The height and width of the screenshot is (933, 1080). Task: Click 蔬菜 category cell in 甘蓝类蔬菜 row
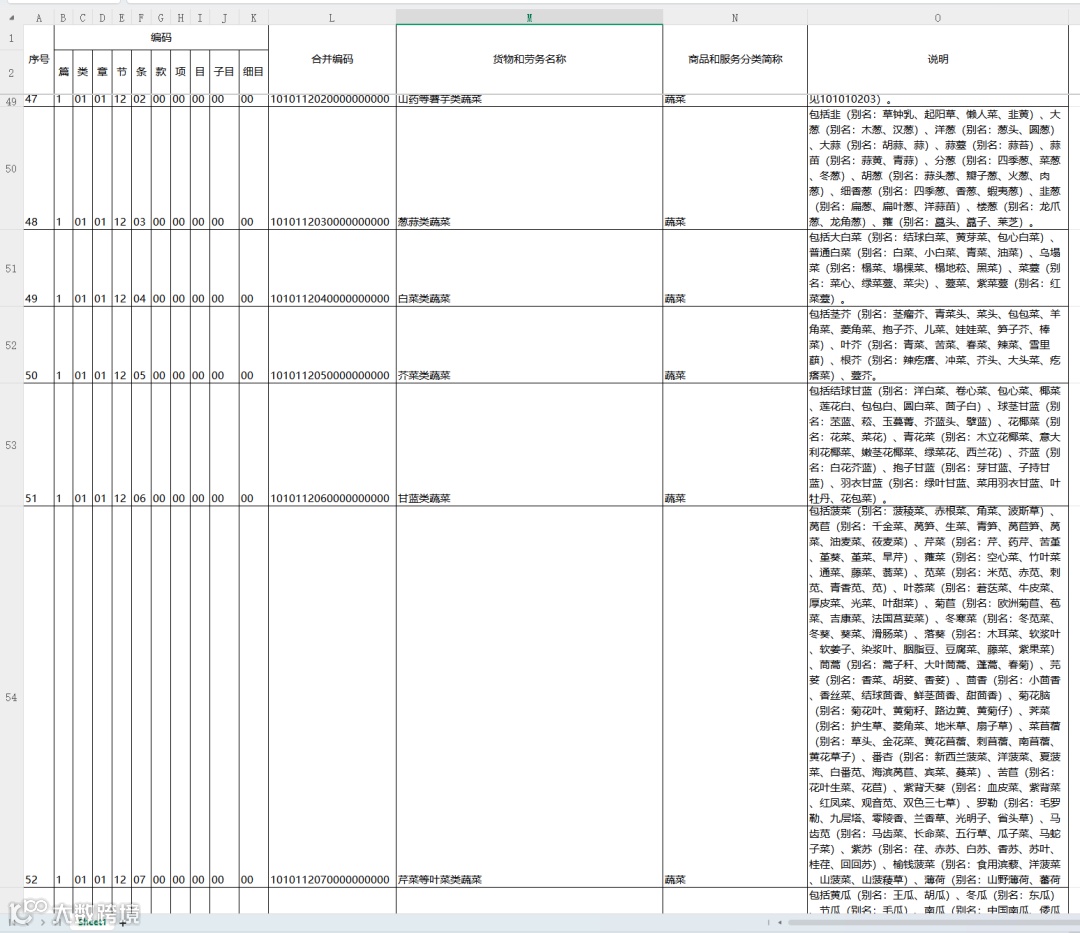735,445
